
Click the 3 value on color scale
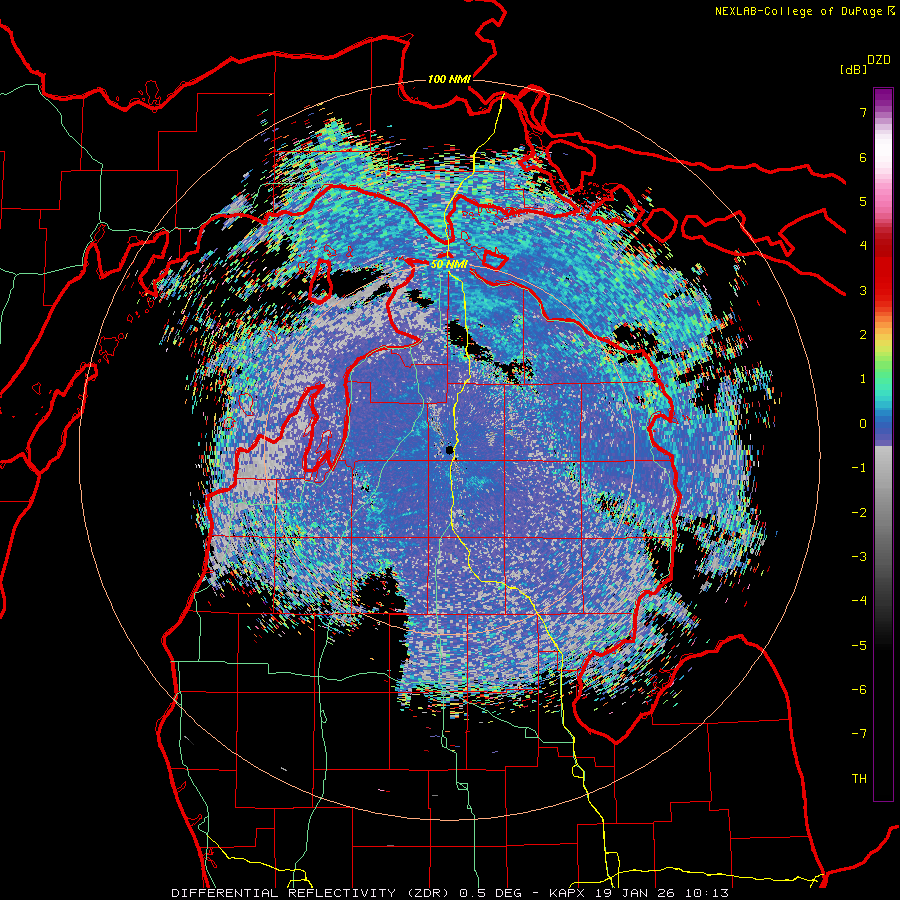pos(863,290)
